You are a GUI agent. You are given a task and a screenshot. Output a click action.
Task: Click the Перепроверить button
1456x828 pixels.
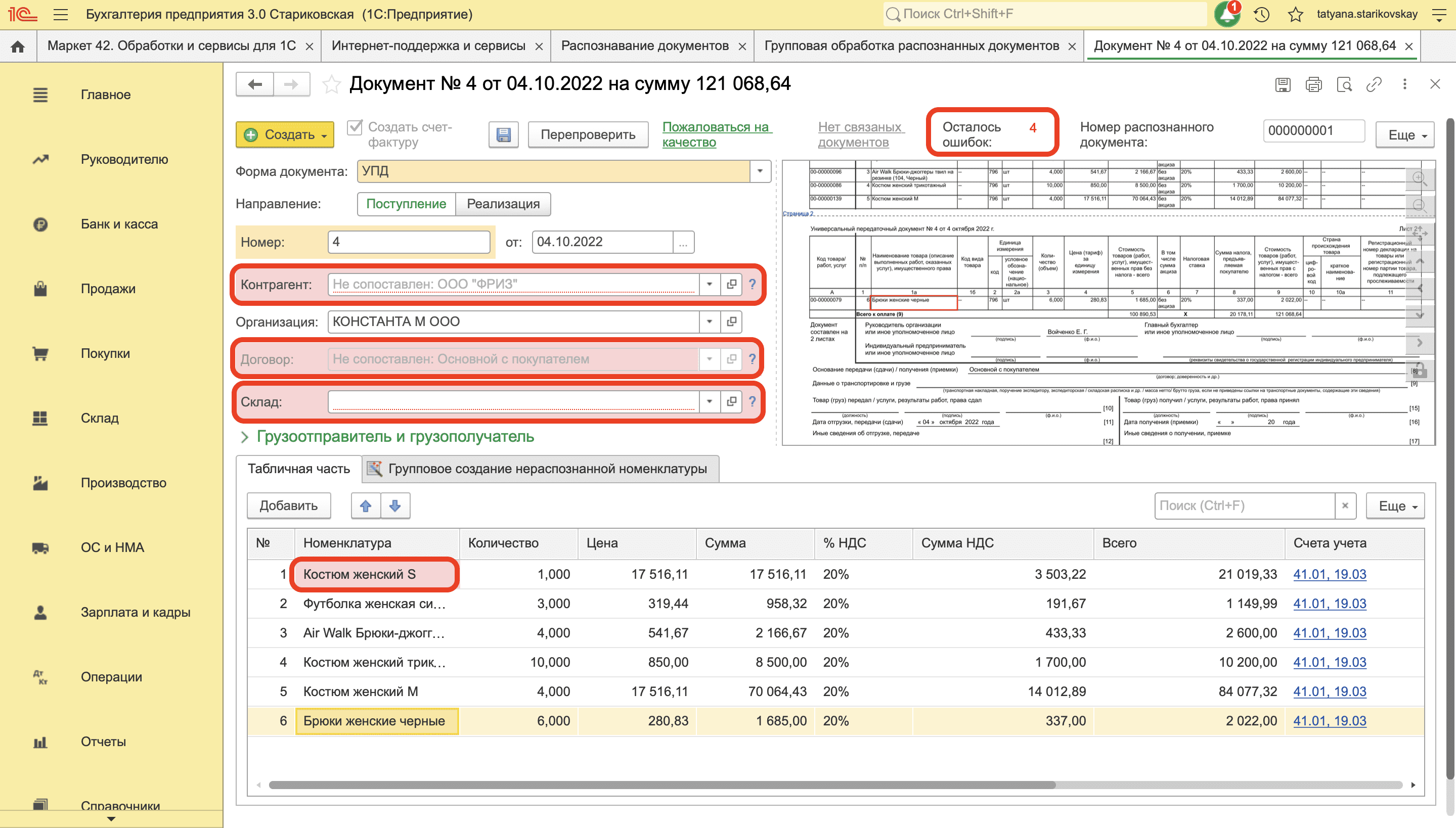(x=588, y=135)
